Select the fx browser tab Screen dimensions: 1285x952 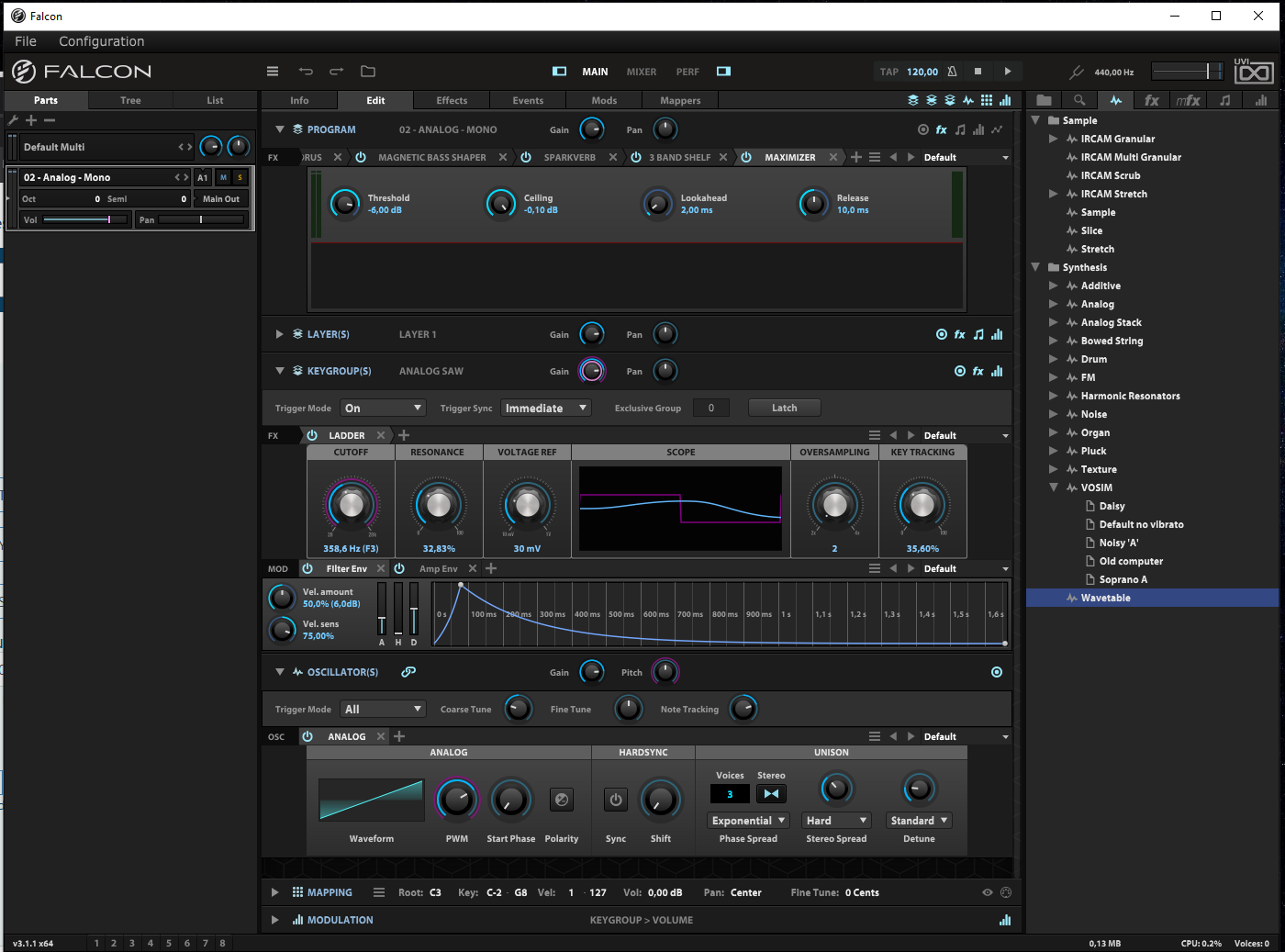tap(1152, 100)
